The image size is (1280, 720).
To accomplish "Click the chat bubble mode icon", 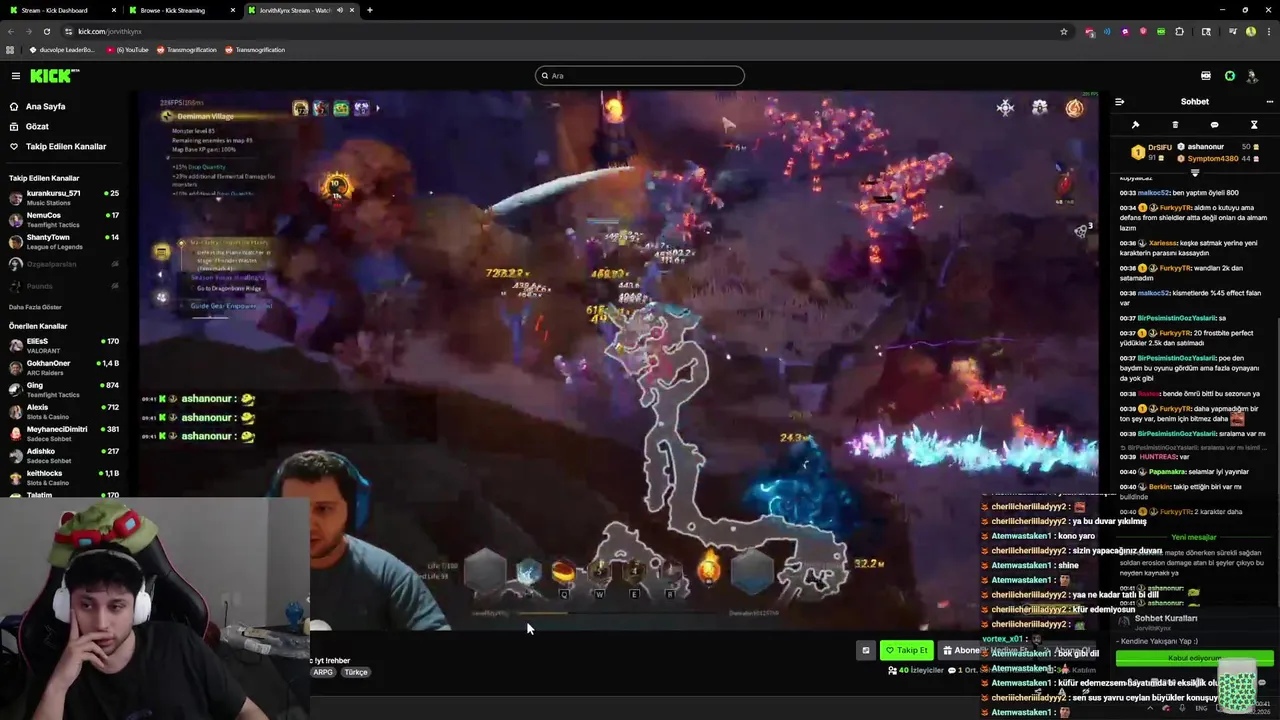I will [1214, 125].
